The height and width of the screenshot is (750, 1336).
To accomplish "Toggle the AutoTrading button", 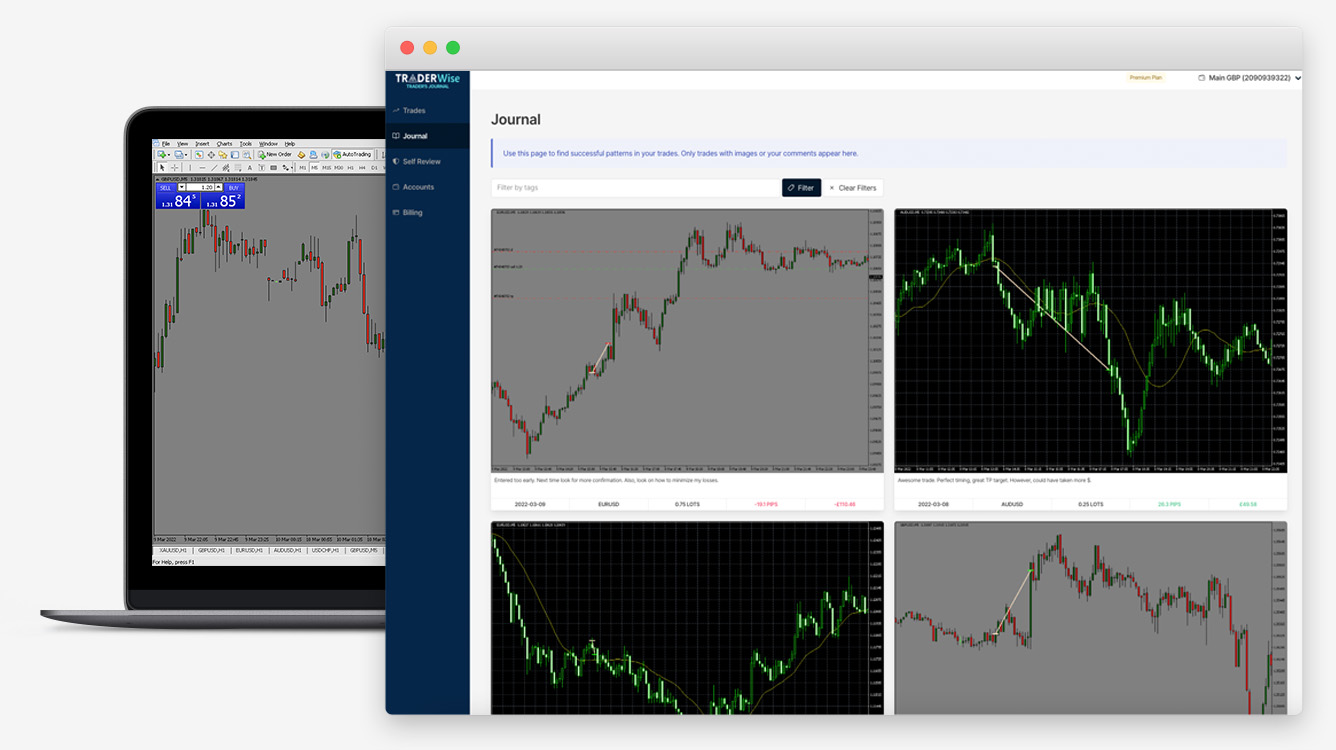I will click(352, 155).
